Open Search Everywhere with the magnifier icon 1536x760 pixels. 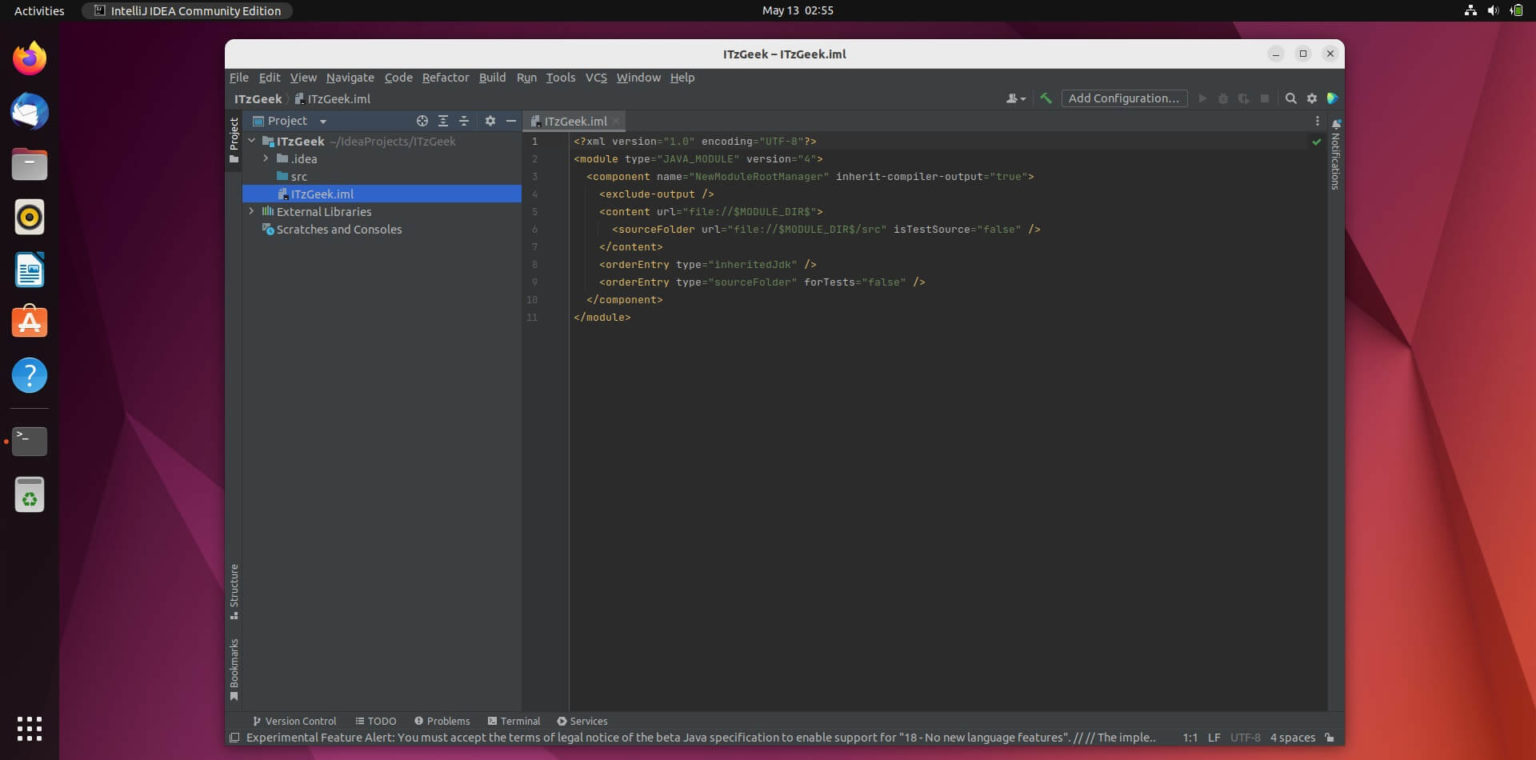(x=1290, y=98)
